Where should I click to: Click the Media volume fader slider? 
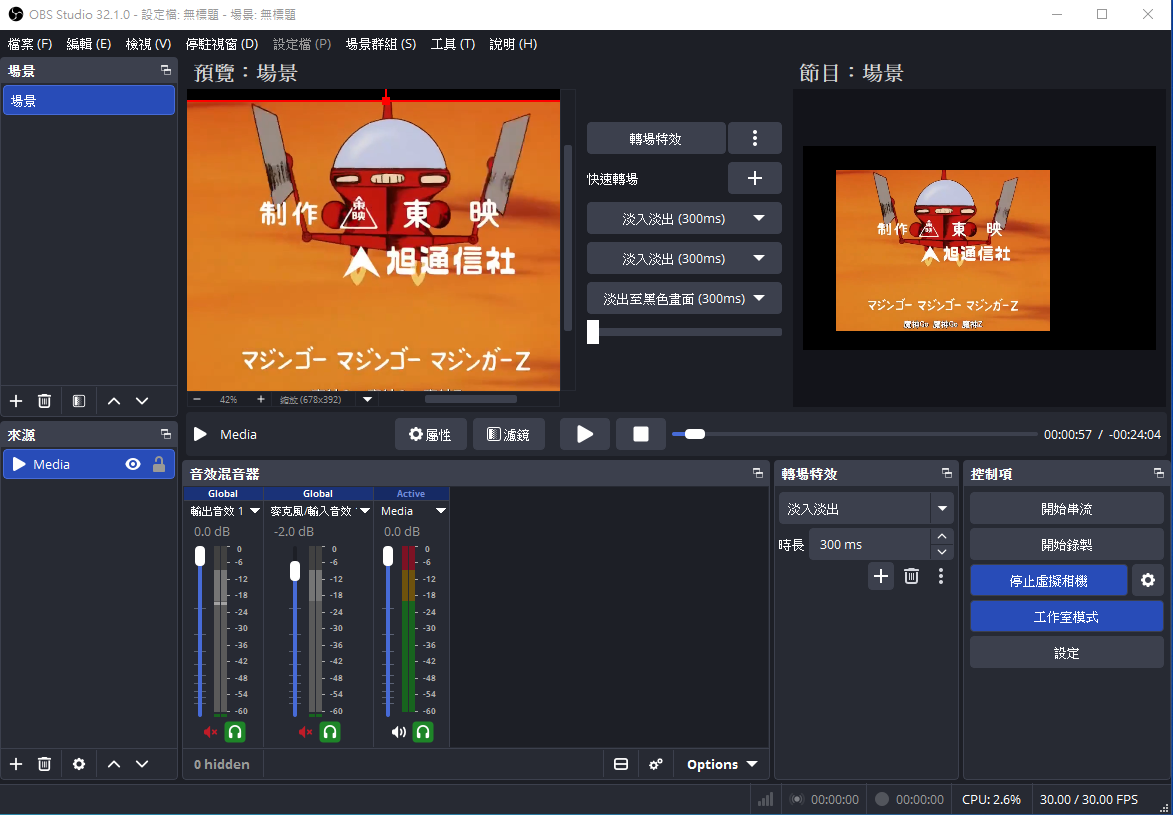coord(388,557)
